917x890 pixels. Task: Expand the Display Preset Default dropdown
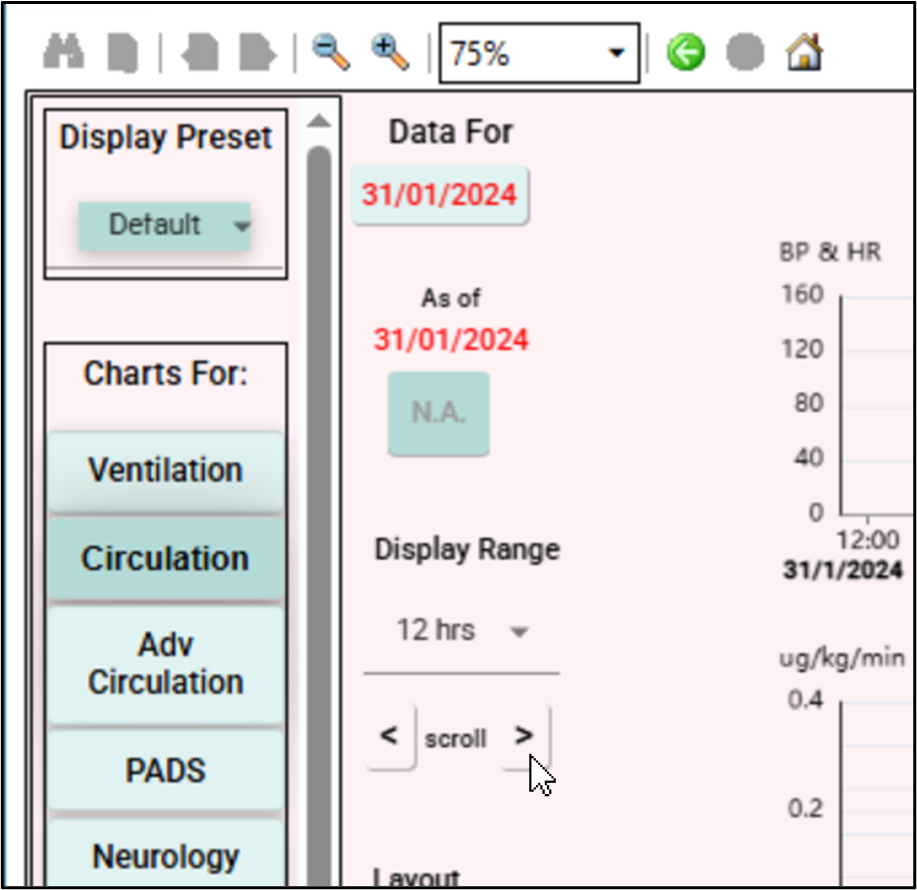click(165, 225)
